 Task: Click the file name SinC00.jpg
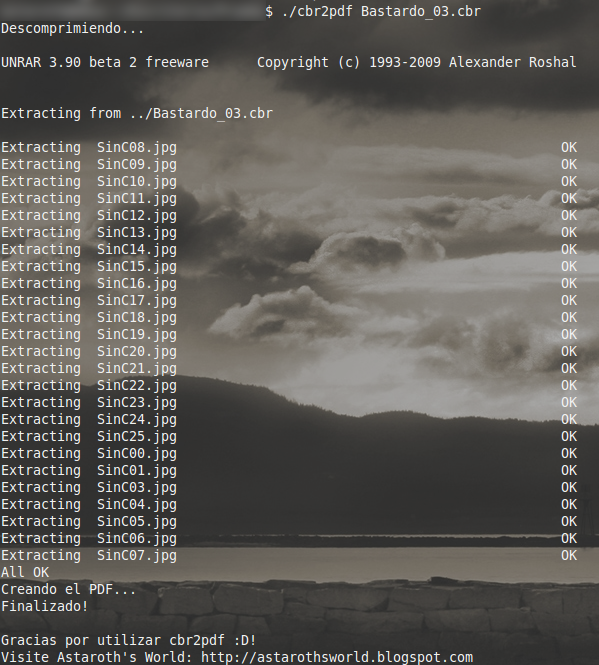pos(137,453)
